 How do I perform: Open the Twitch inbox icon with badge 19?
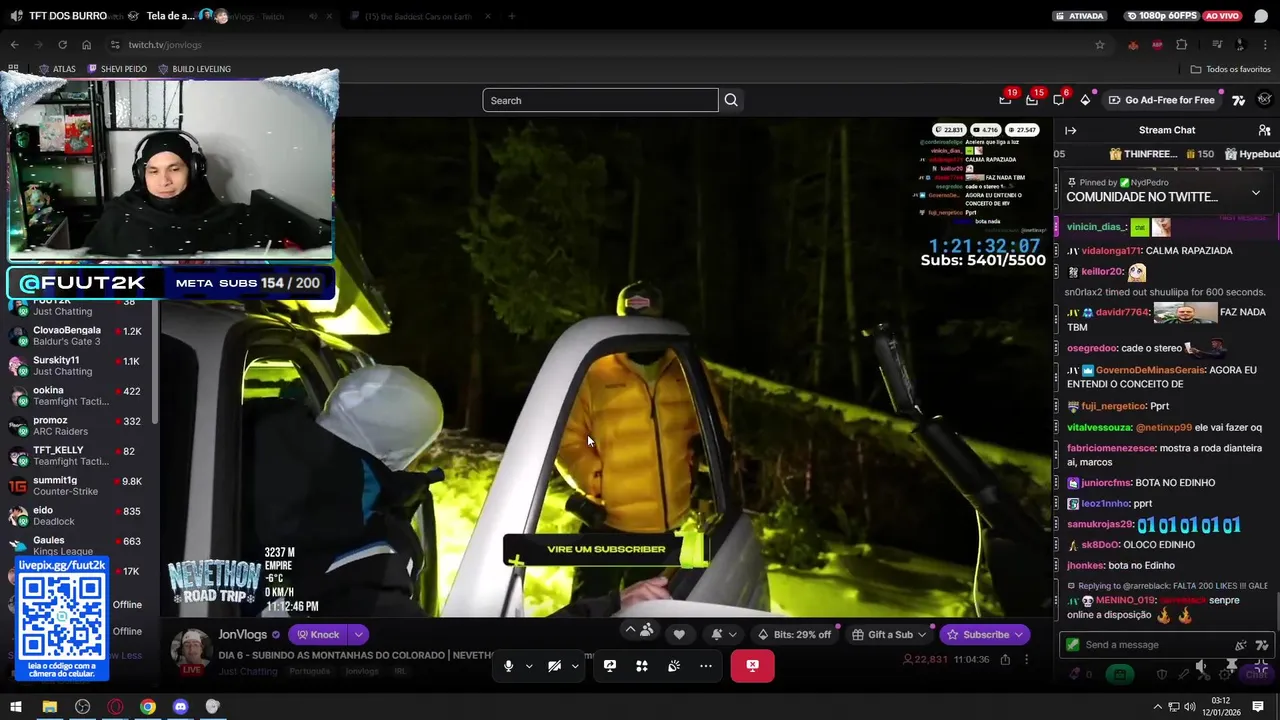[x=1005, y=100]
